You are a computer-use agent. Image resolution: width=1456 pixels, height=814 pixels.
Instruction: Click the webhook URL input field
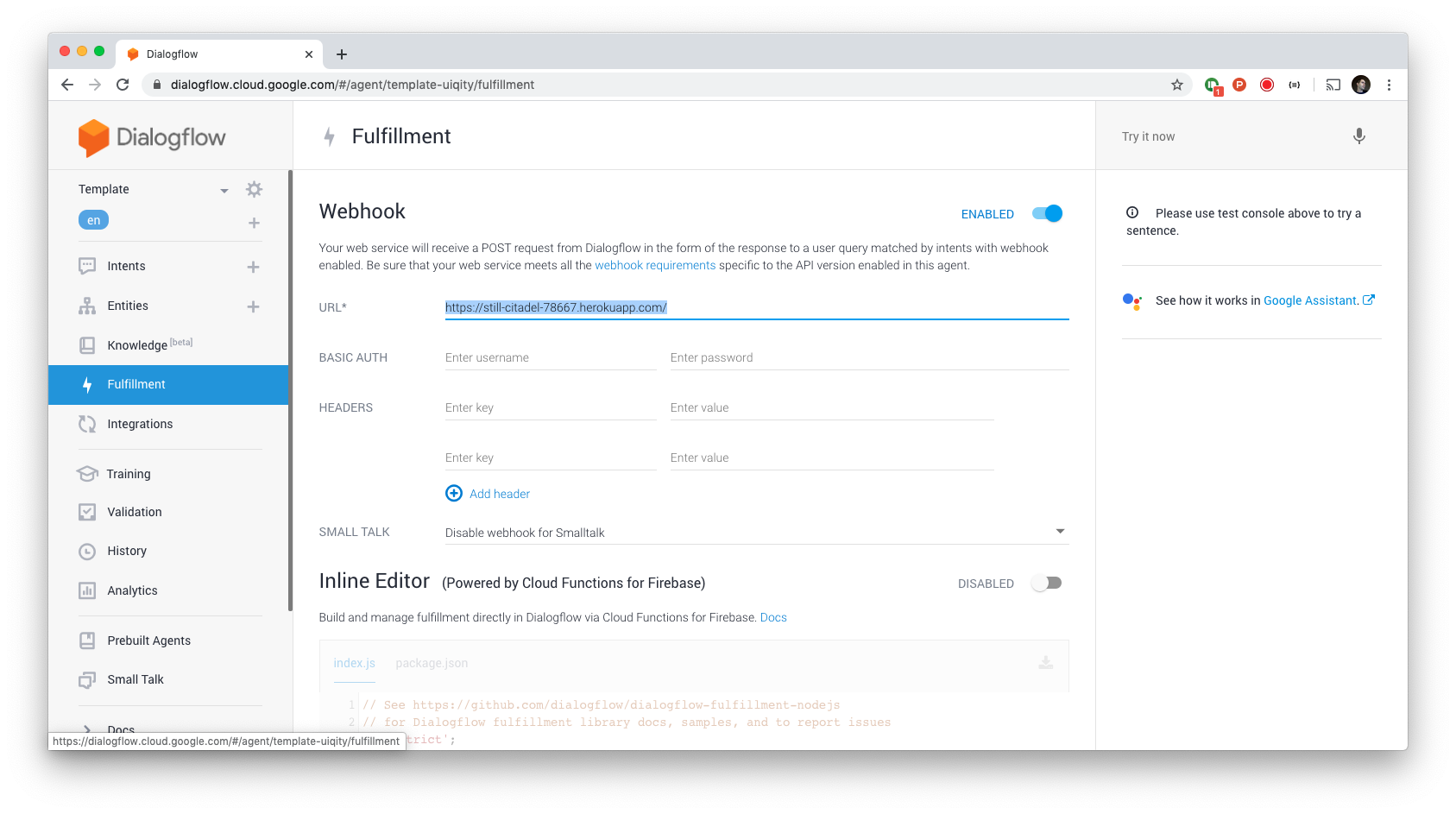tap(757, 307)
